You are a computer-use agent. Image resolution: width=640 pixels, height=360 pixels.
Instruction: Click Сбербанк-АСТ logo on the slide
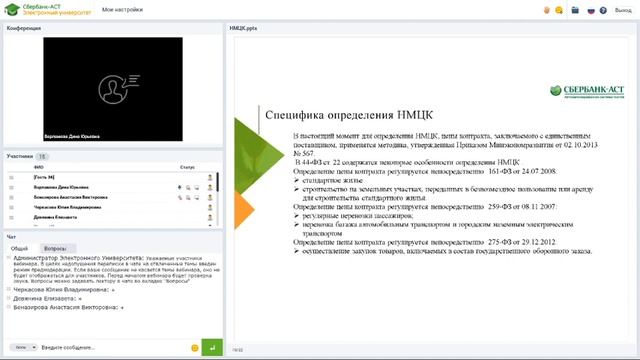pyautogui.click(x=587, y=91)
